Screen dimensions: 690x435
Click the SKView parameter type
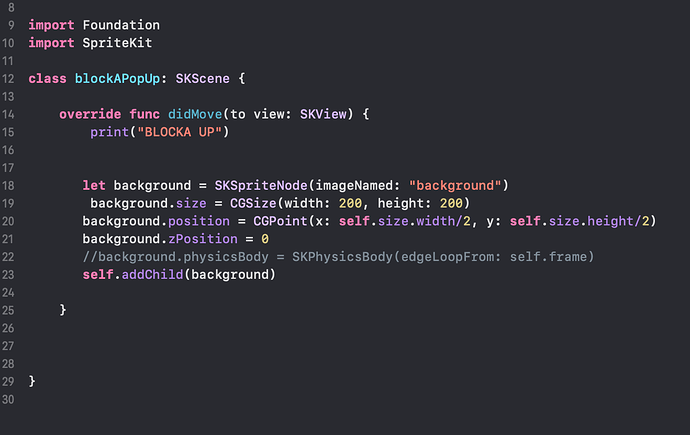coord(323,114)
